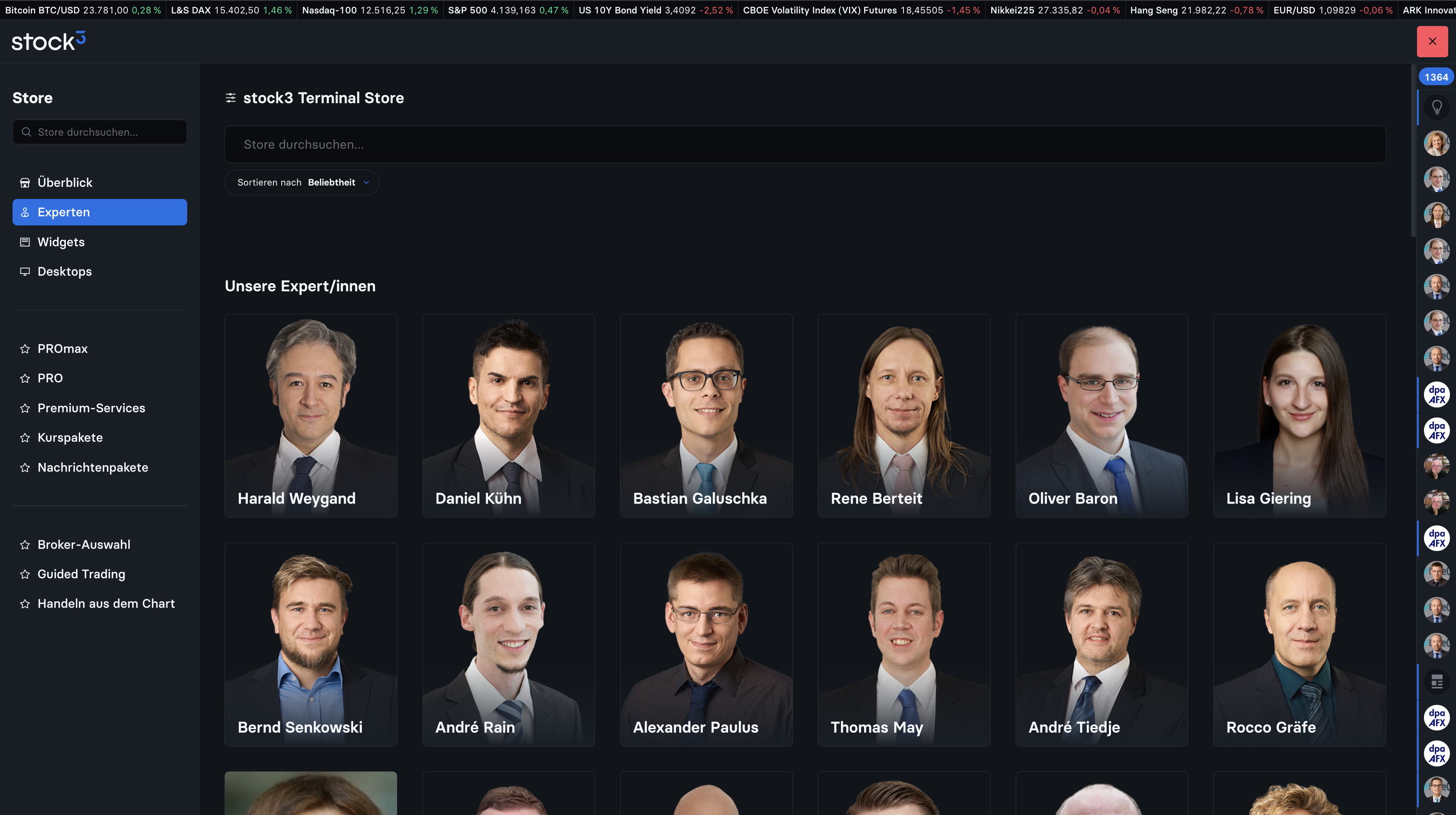The height and width of the screenshot is (815, 1456).
Task: Open Bernd Senkowski expert card
Action: [311, 645]
